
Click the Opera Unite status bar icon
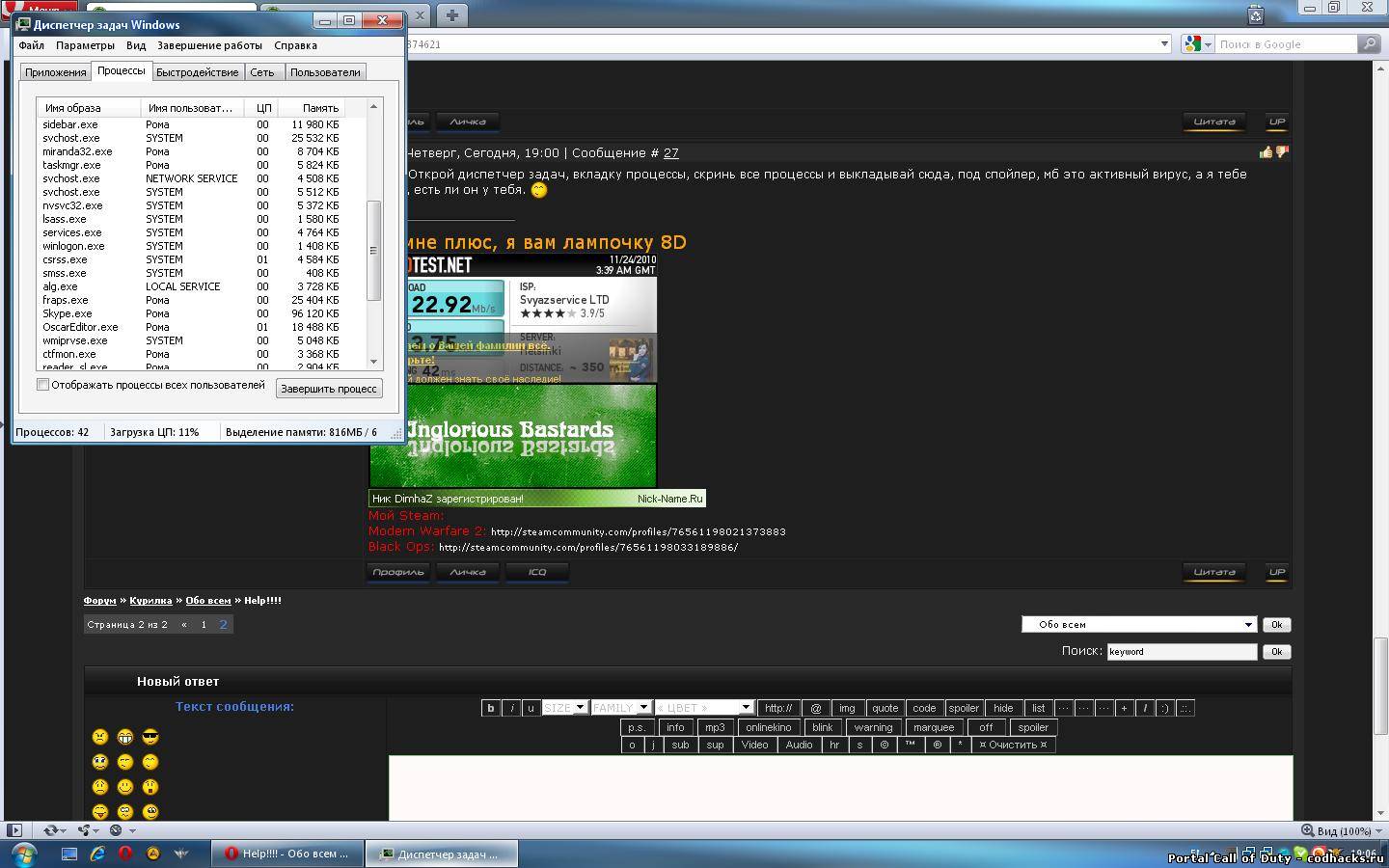[84, 829]
